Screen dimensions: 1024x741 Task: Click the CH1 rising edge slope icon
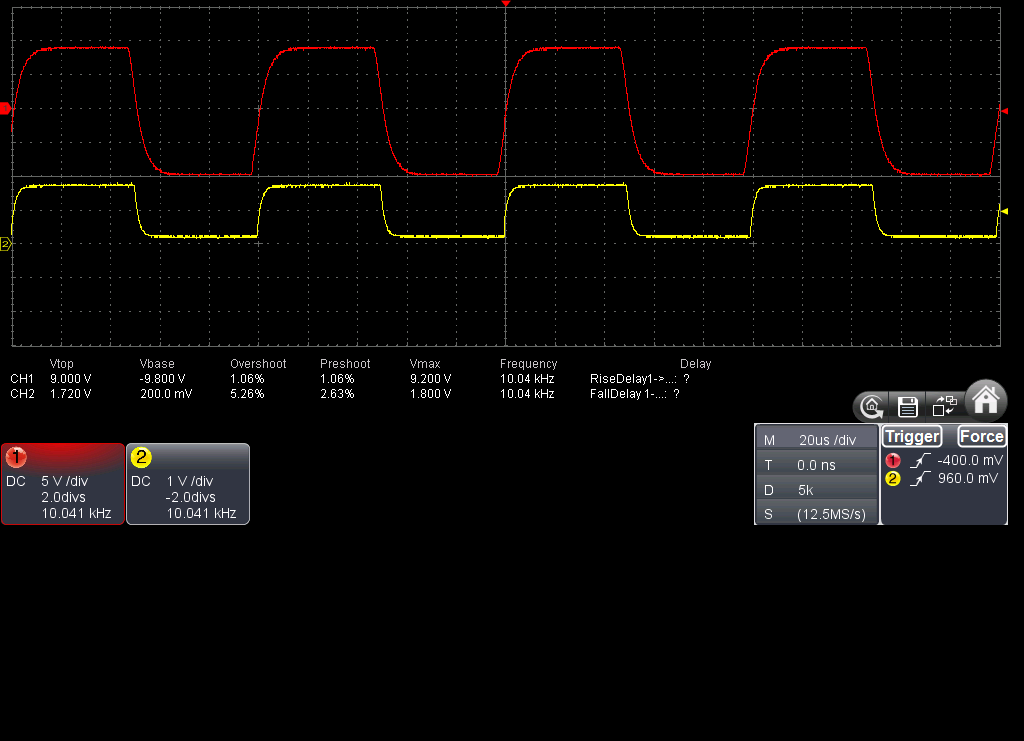921,460
